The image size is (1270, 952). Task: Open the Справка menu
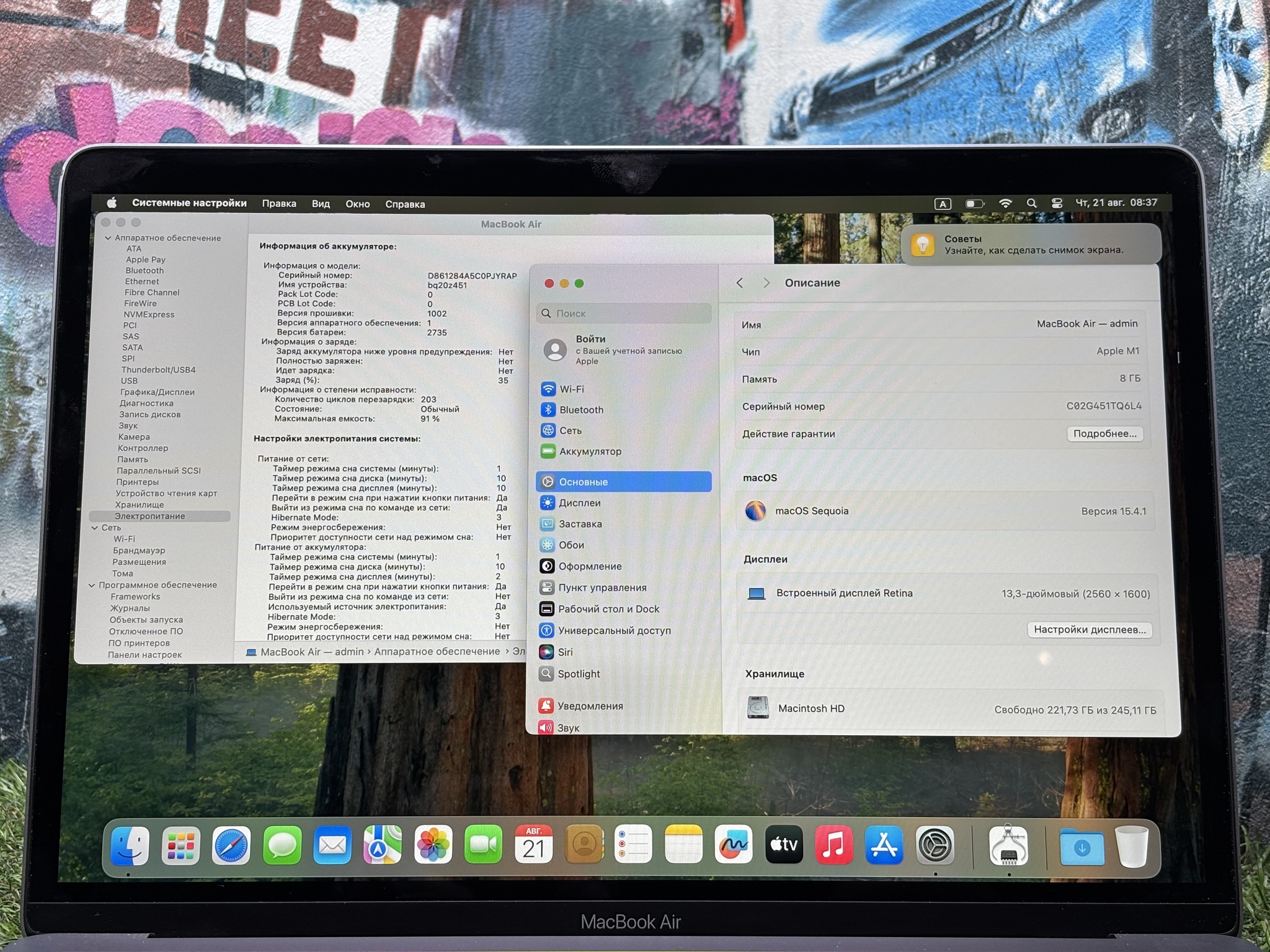[405, 204]
